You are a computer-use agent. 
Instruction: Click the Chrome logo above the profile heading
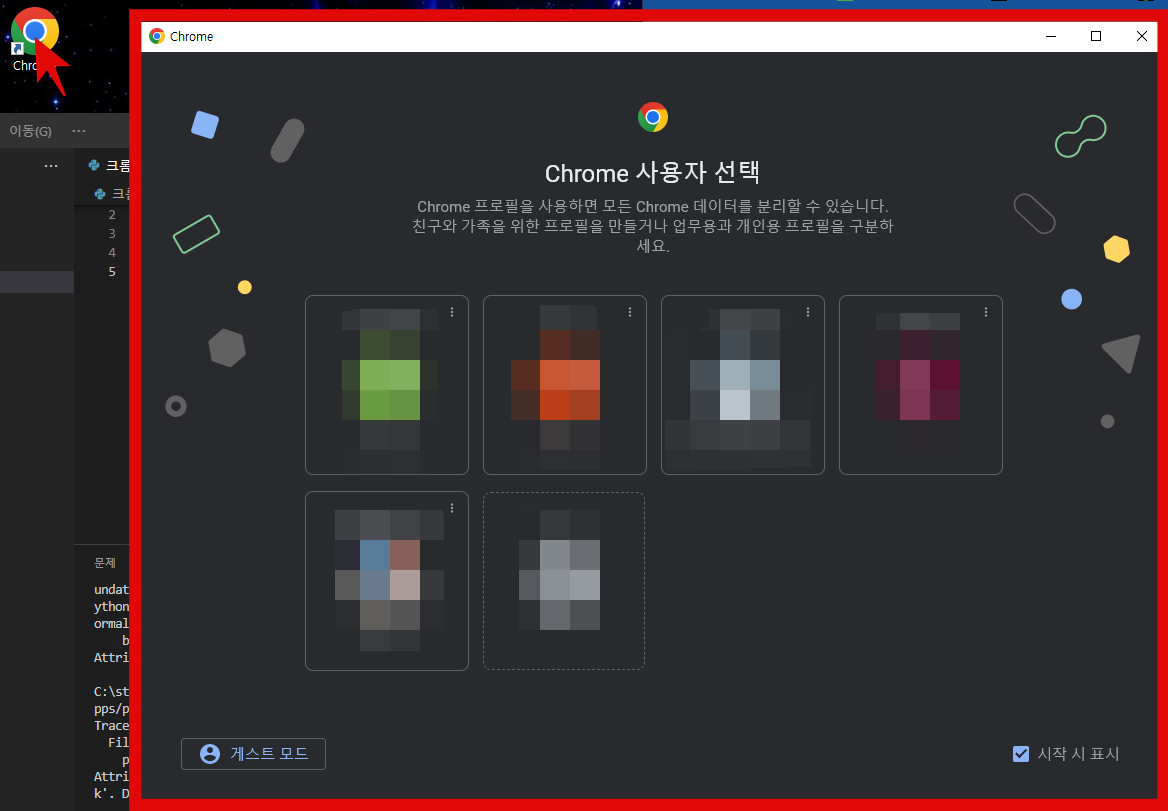(x=652, y=117)
